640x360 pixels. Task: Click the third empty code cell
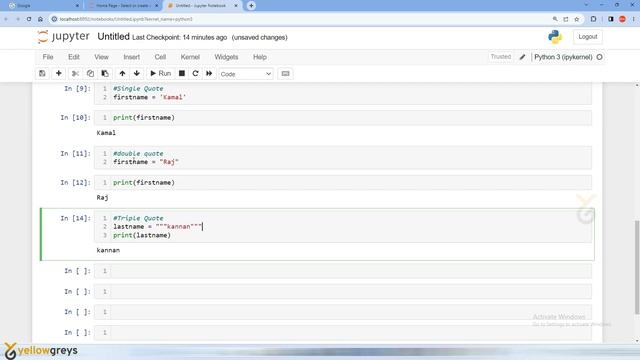pos(342,312)
